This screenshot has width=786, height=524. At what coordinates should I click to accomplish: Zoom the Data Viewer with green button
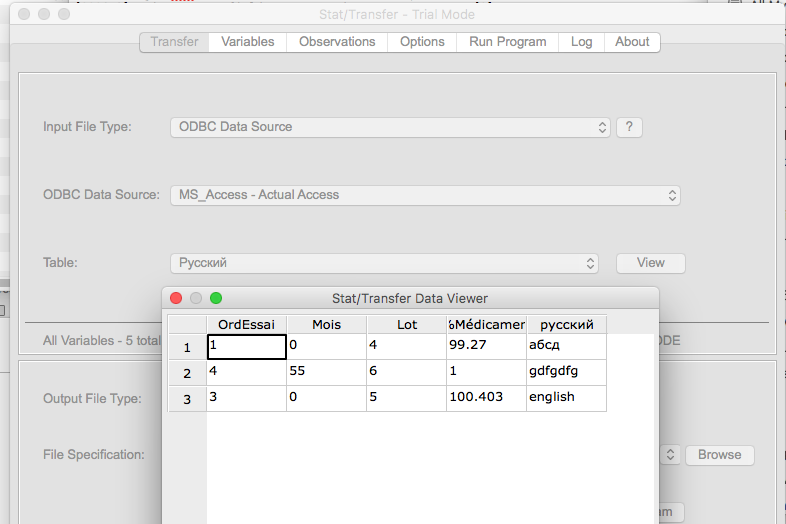216,298
